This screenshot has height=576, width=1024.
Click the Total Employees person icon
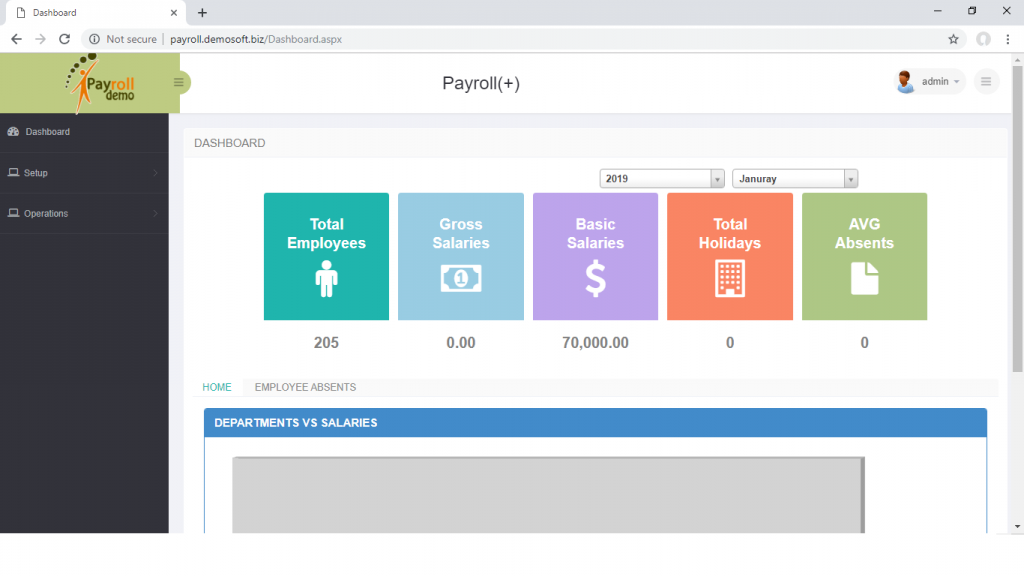326,280
